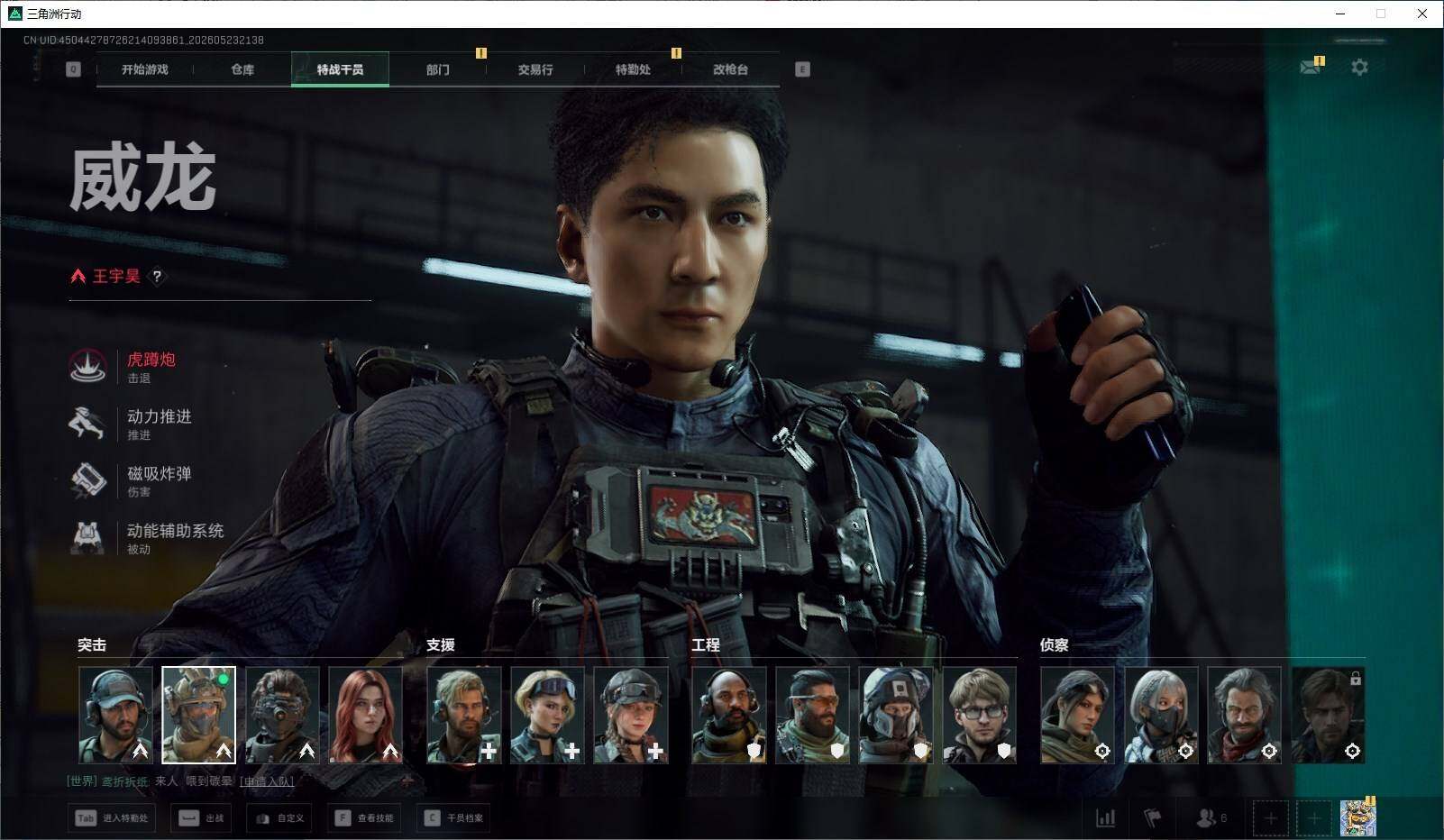1444x840 pixels.
Task: Open the 自定义 customize button
Action: [279, 818]
